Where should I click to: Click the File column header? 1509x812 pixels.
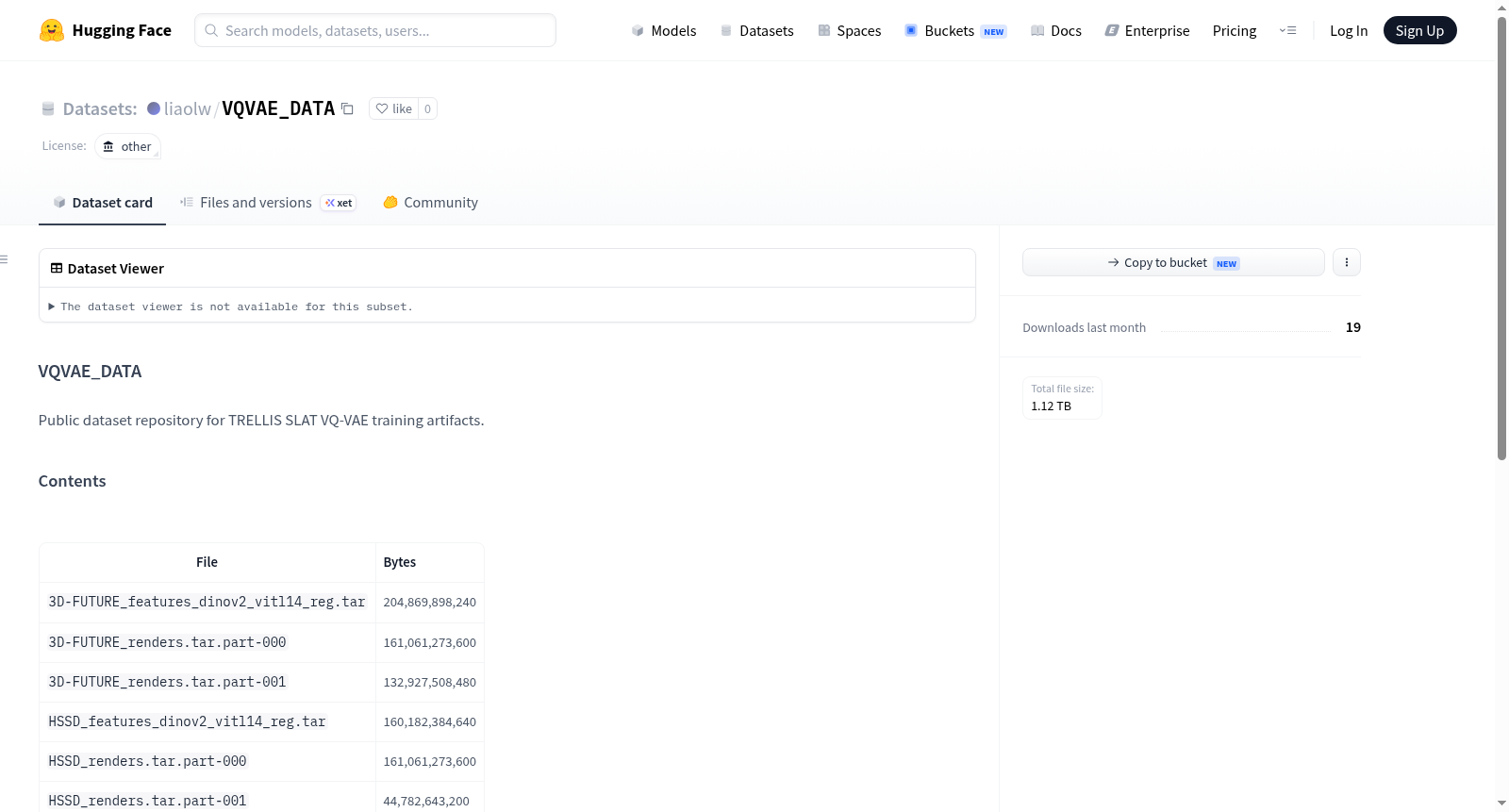point(207,562)
